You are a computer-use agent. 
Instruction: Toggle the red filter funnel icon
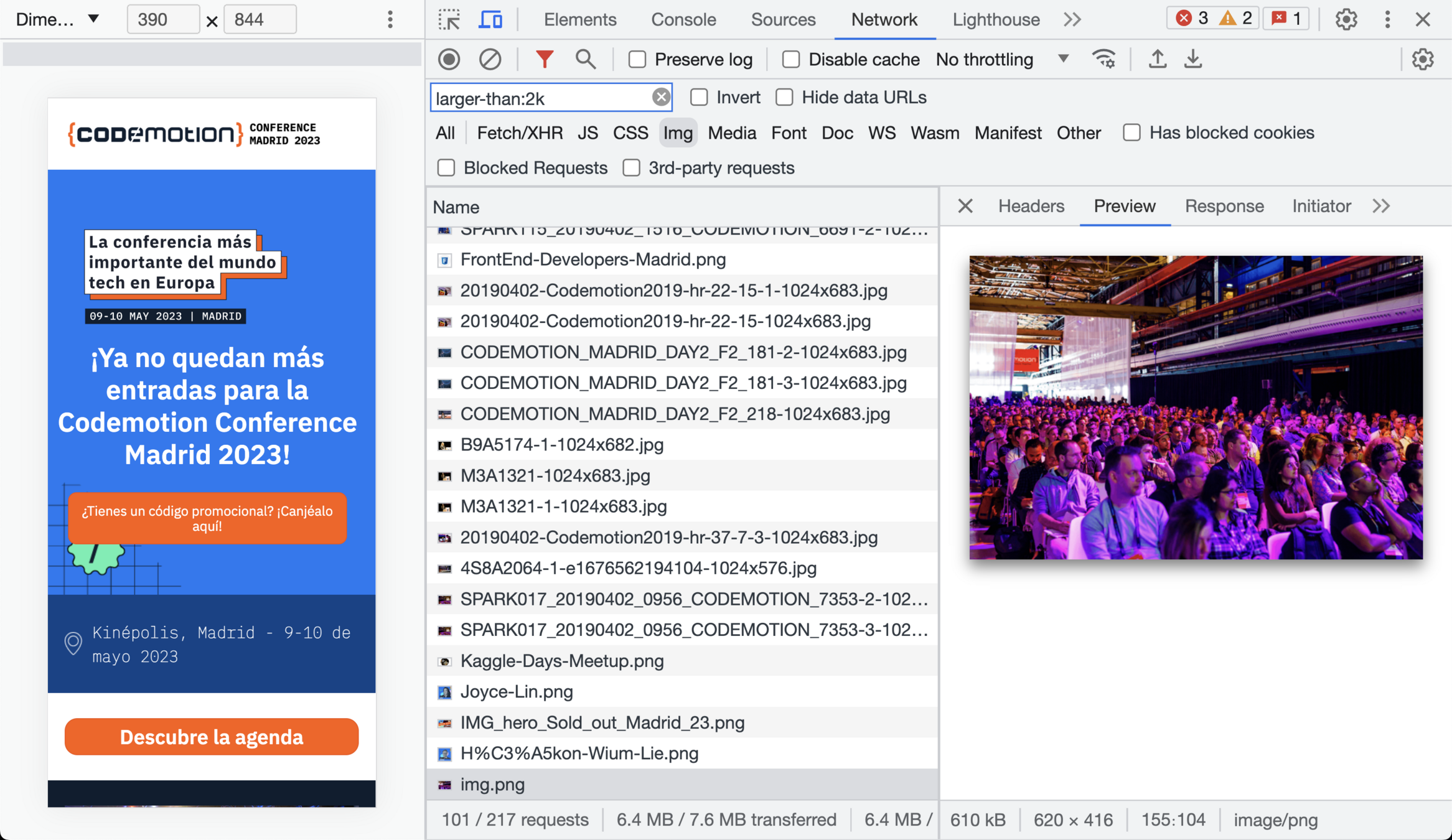pyautogui.click(x=544, y=59)
